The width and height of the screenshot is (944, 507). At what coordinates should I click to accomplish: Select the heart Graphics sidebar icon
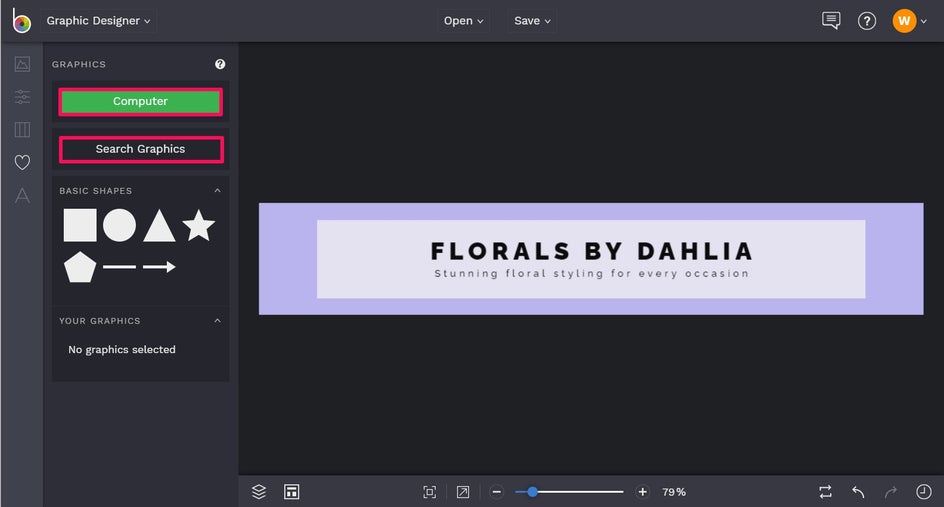pyautogui.click(x=22, y=162)
